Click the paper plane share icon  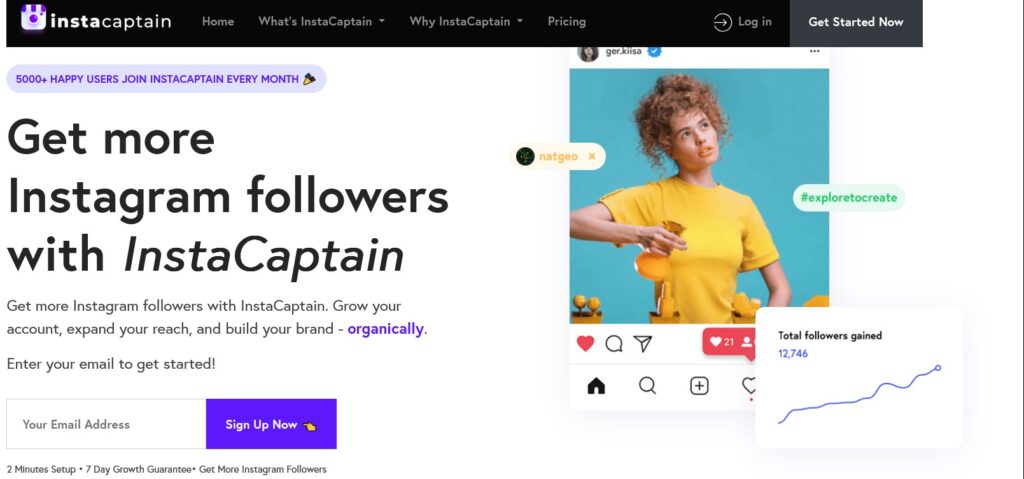point(643,344)
